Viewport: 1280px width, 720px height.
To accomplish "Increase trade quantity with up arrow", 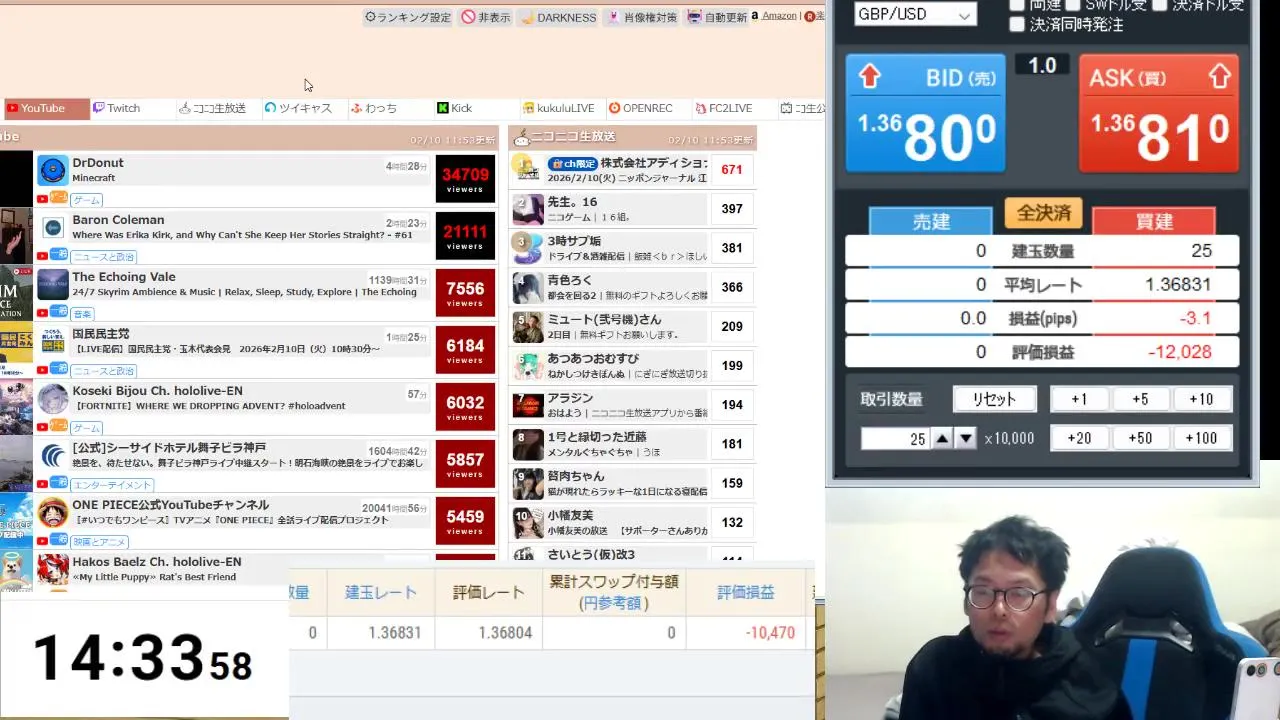I will tap(942, 438).
